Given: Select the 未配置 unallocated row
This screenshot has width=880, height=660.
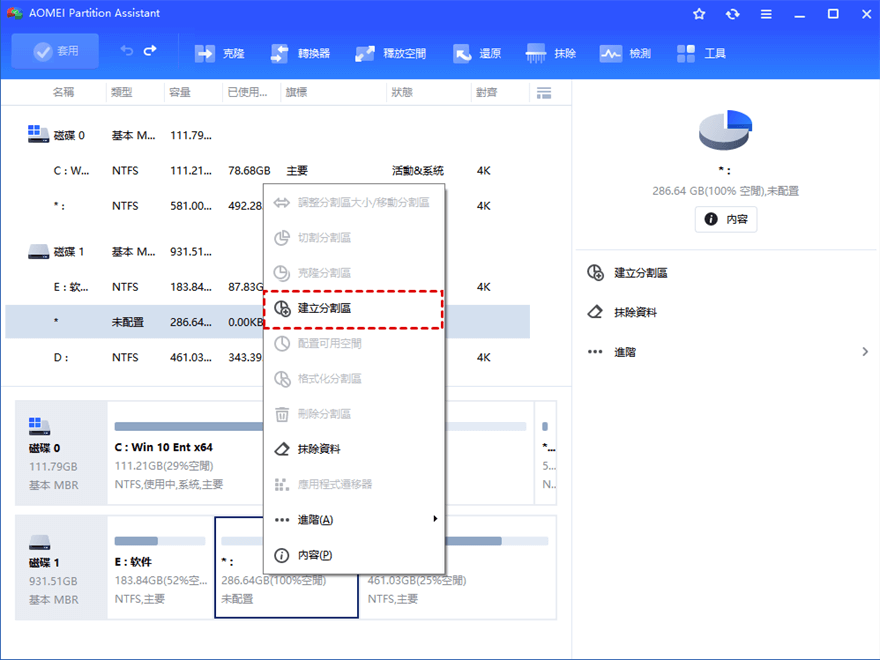Looking at the screenshot, I should [x=267, y=322].
